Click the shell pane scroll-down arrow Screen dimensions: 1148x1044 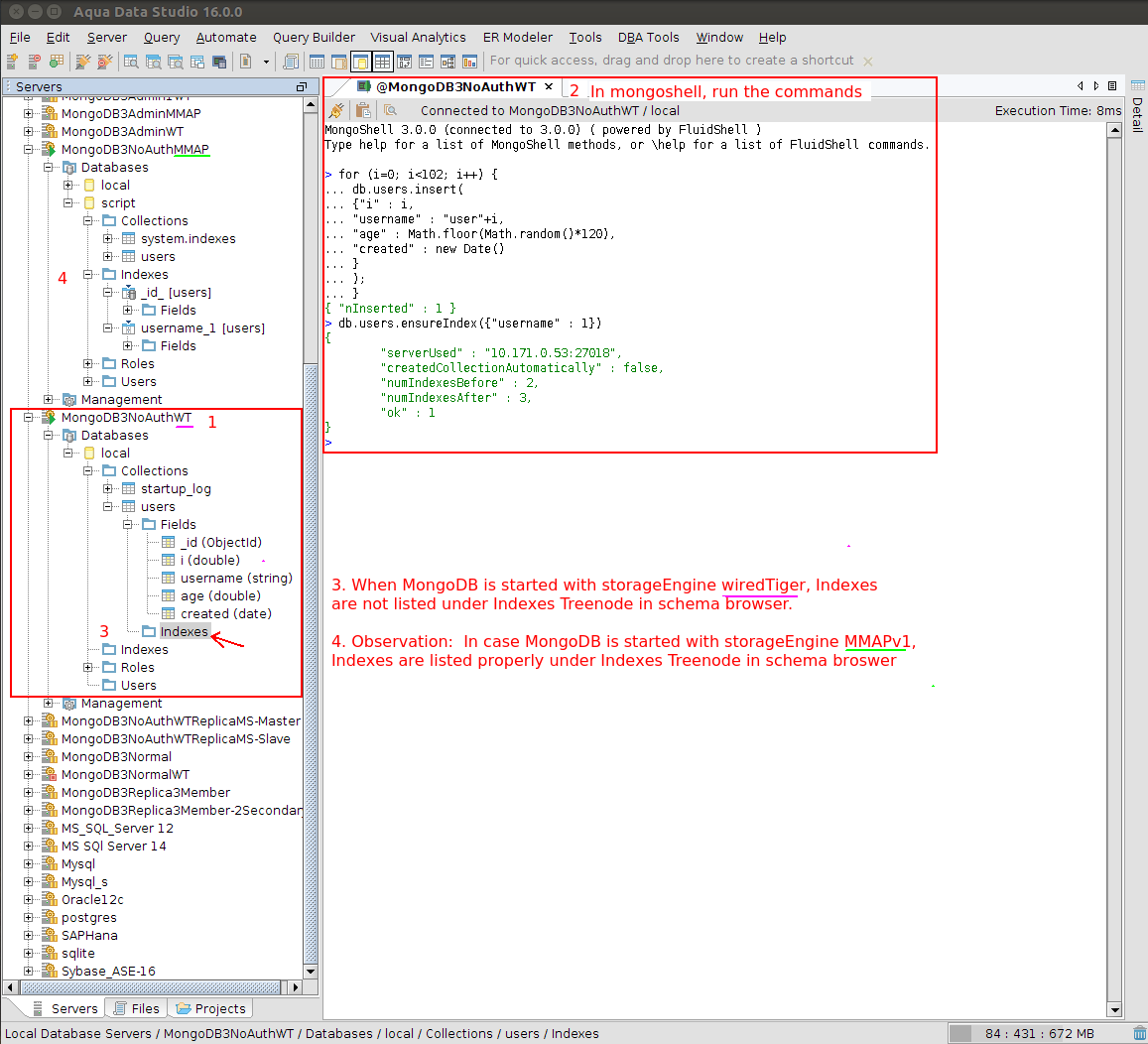pos(1114,1010)
